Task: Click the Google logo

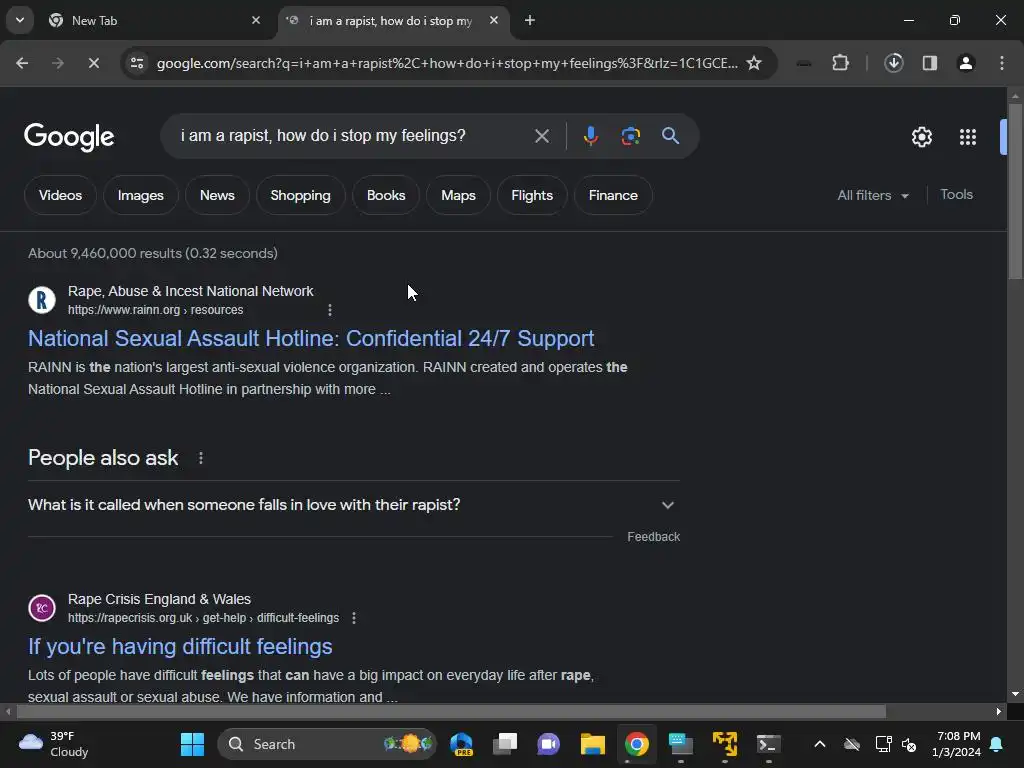Action: point(69,136)
